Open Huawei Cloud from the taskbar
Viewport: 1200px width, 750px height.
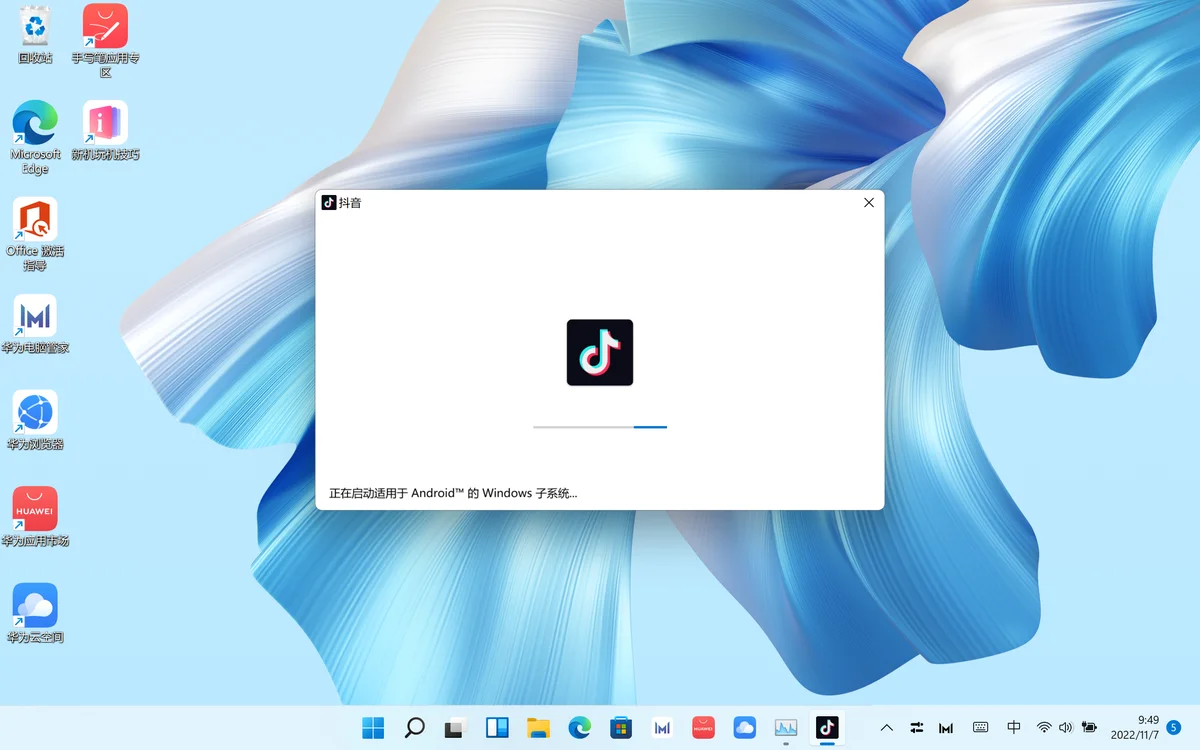[745, 728]
